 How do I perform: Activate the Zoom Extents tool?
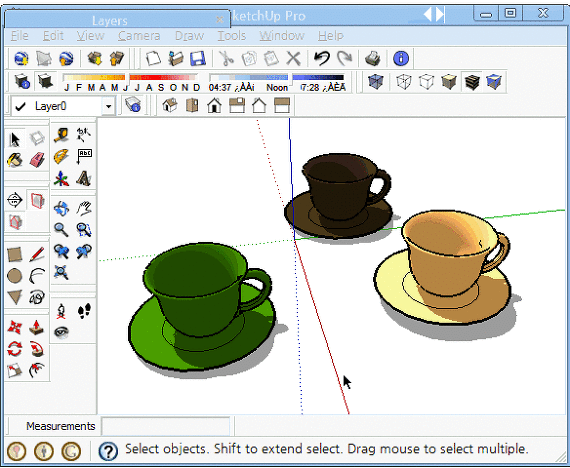[x=61, y=272]
